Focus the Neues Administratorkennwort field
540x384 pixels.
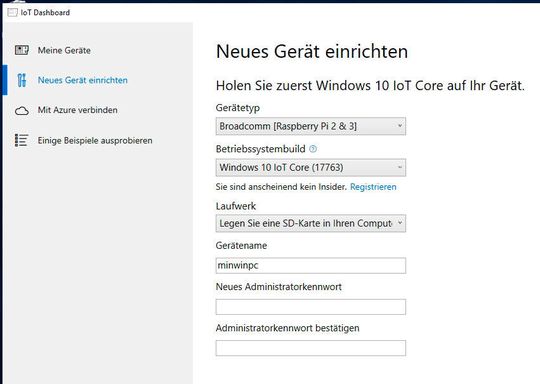pos(311,307)
